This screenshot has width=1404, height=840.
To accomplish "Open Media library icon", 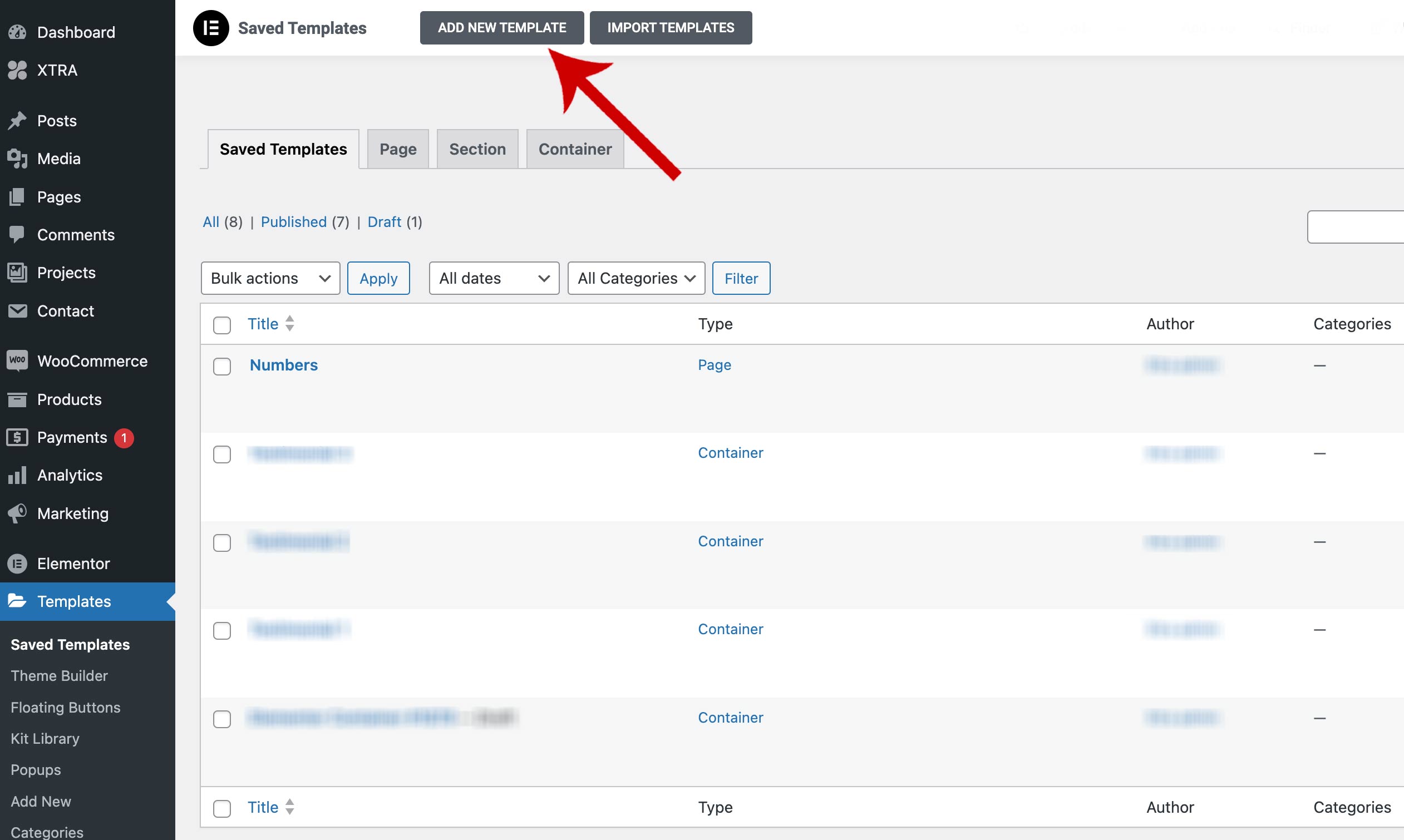I will pyautogui.click(x=17, y=159).
